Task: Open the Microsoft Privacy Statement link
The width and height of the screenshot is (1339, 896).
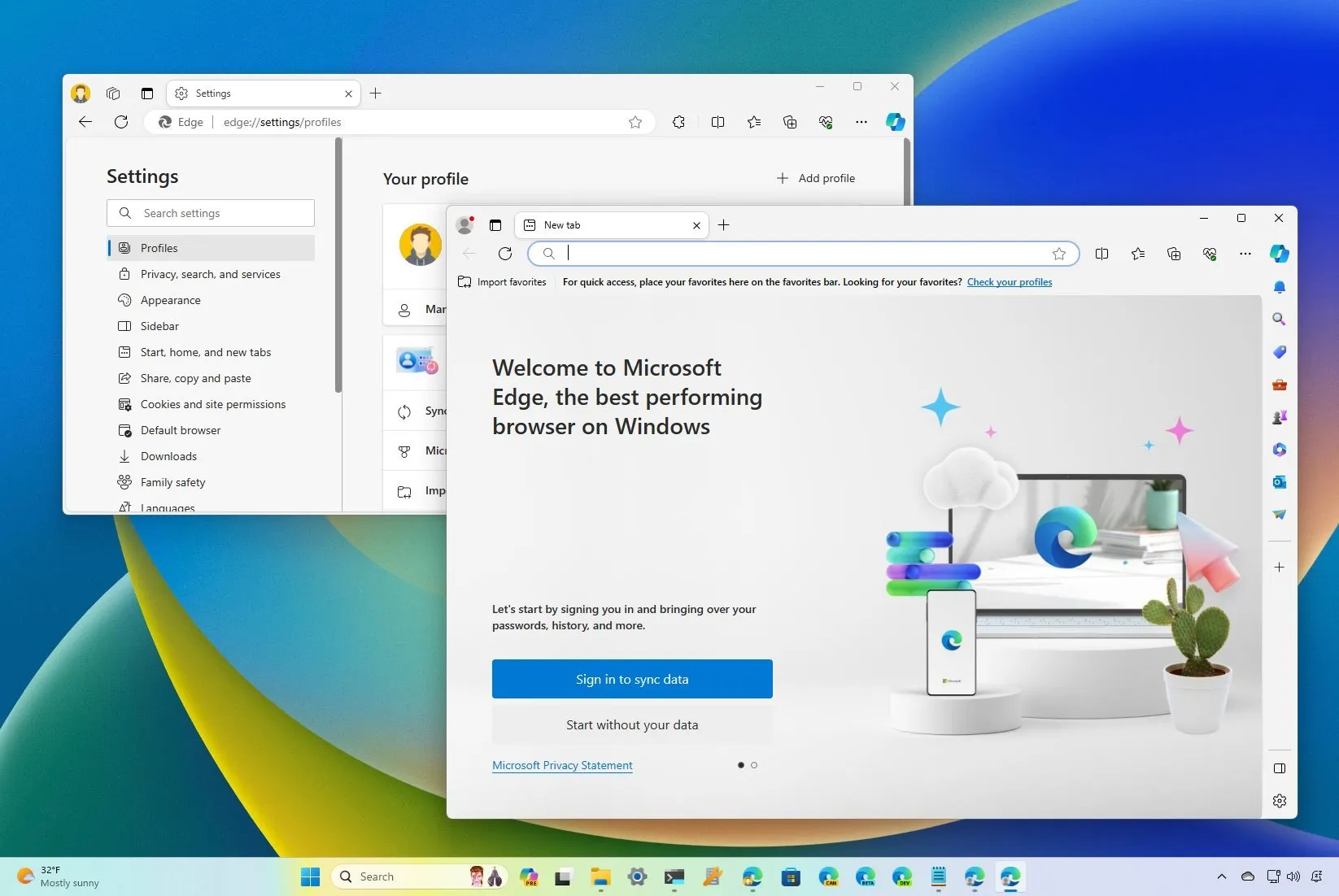Action: coord(562,765)
